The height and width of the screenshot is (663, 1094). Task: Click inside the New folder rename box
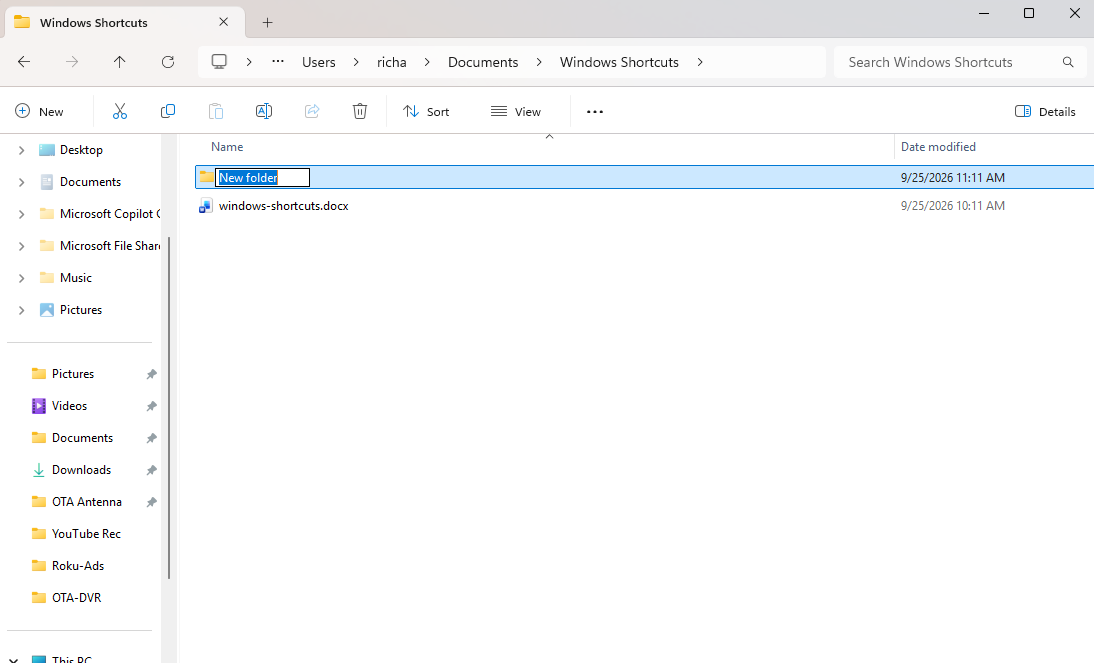(262, 177)
